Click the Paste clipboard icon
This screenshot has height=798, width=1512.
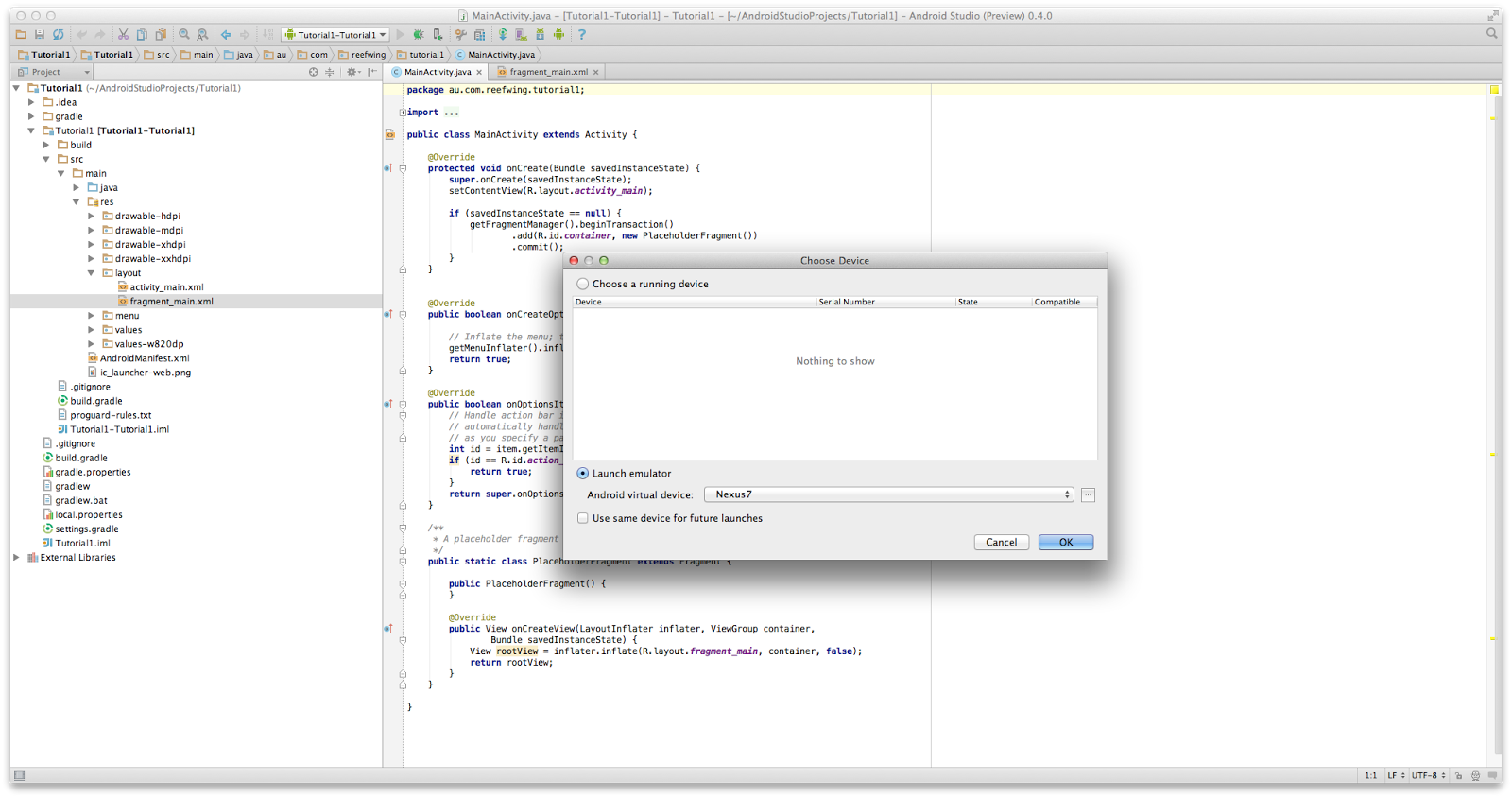[161, 34]
